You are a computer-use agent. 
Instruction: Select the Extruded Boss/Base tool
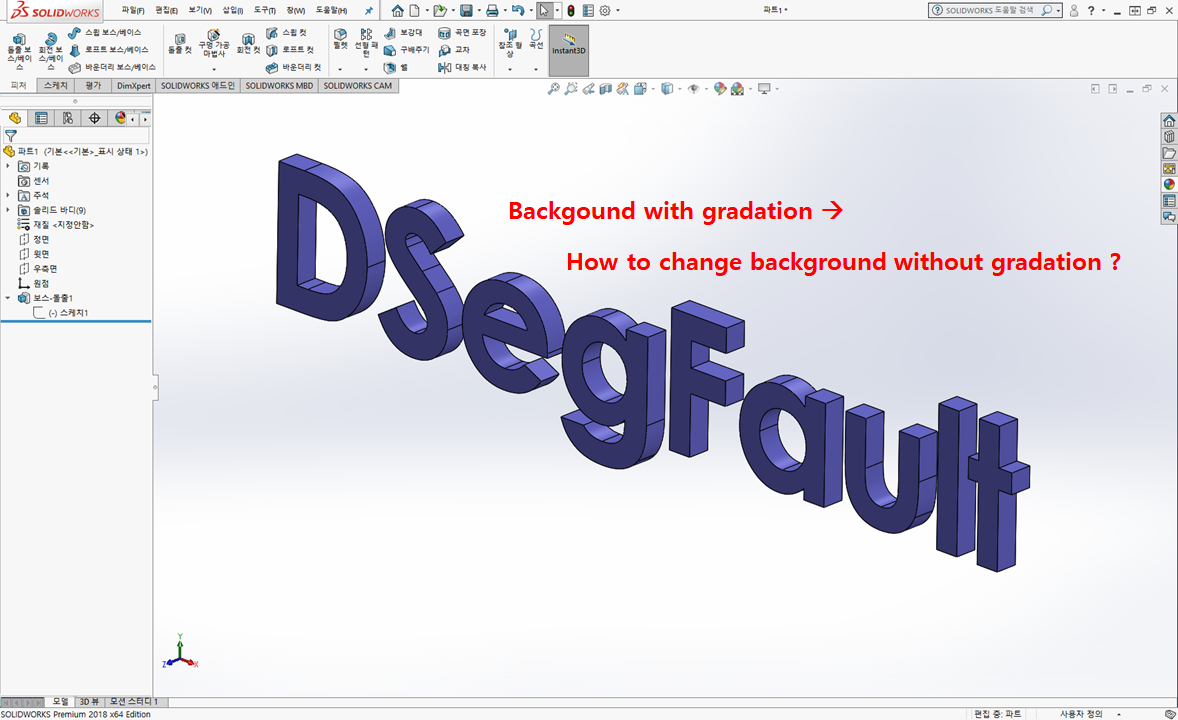point(19,51)
